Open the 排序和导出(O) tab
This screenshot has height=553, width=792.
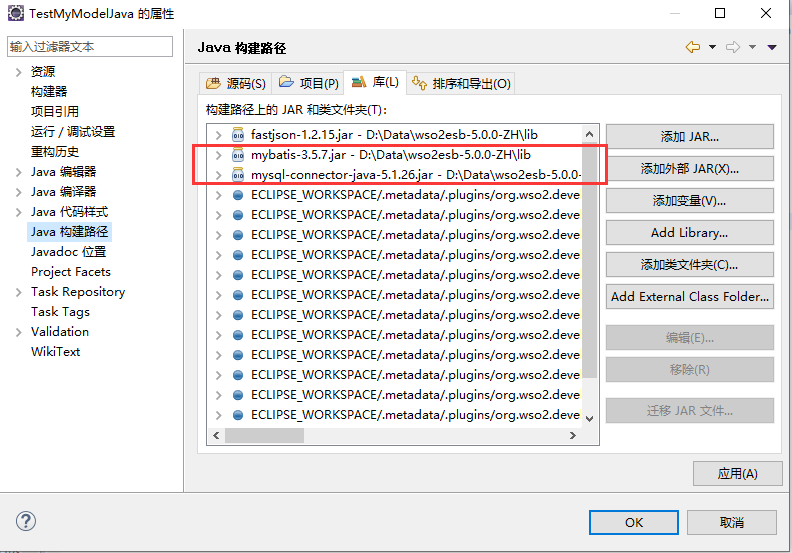[461, 83]
